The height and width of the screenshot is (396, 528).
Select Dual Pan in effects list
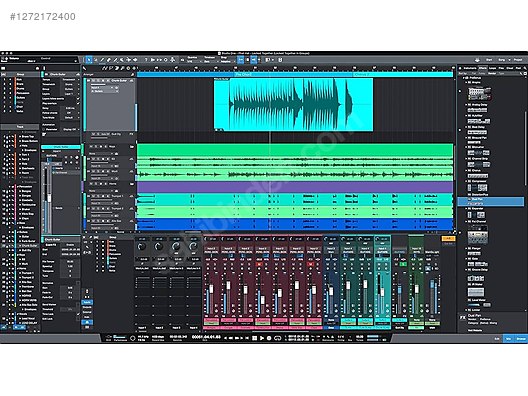click(x=490, y=201)
